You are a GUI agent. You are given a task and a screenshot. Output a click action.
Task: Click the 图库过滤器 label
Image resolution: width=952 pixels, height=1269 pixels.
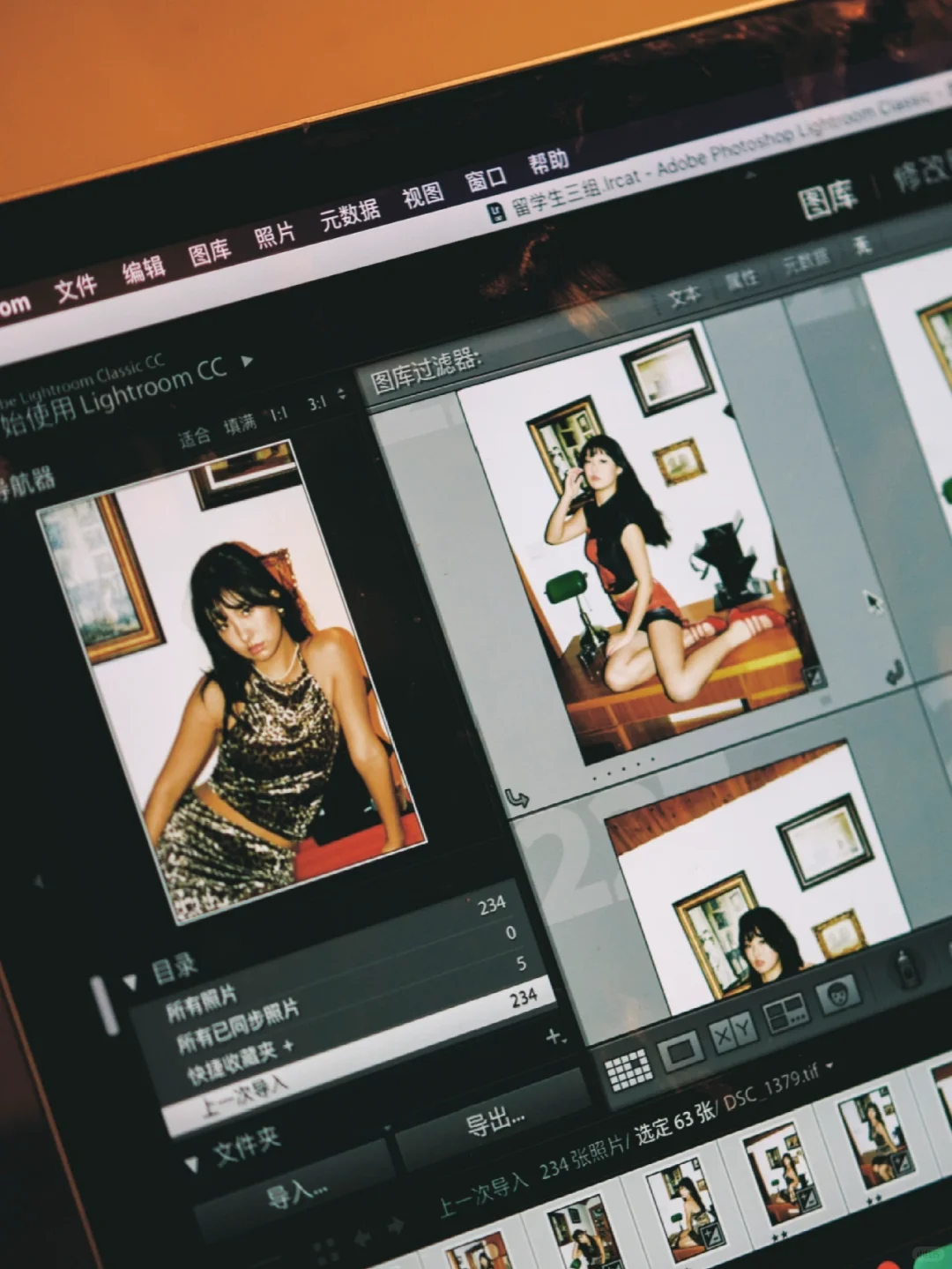(425, 369)
